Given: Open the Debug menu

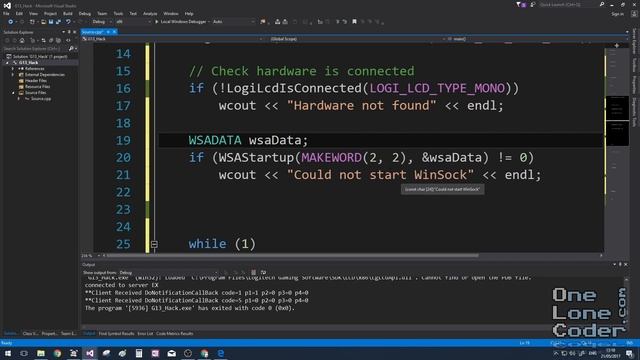Looking at the screenshot, I should point(85,13).
